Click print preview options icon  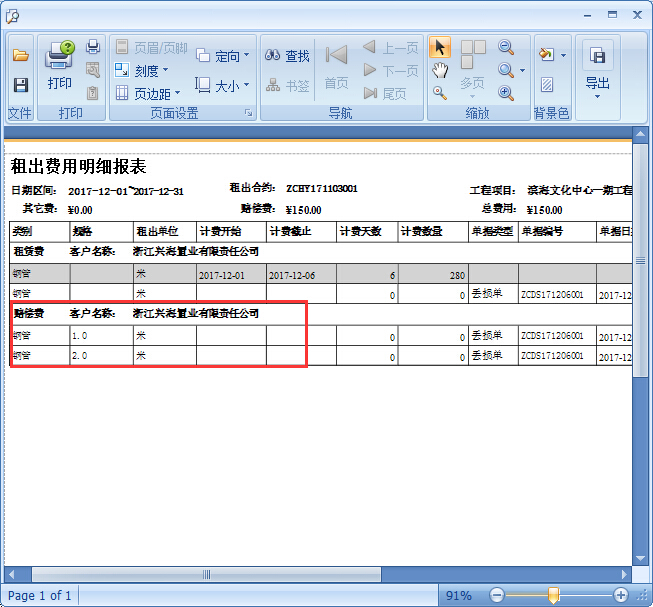(x=92, y=70)
